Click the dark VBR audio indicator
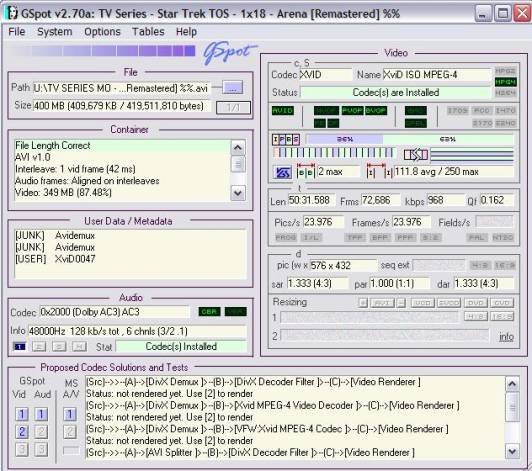This screenshot has width=532, height=471. [x=235, y=312]
